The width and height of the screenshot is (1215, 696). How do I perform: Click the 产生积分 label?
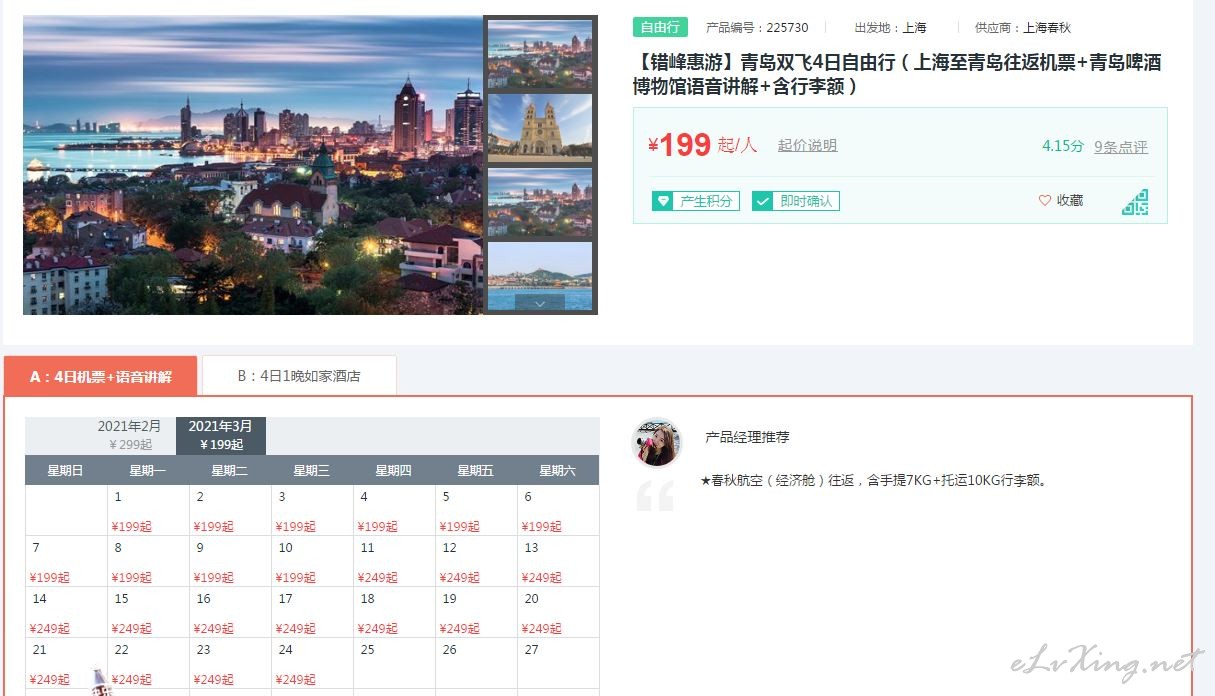click(706, 201)
